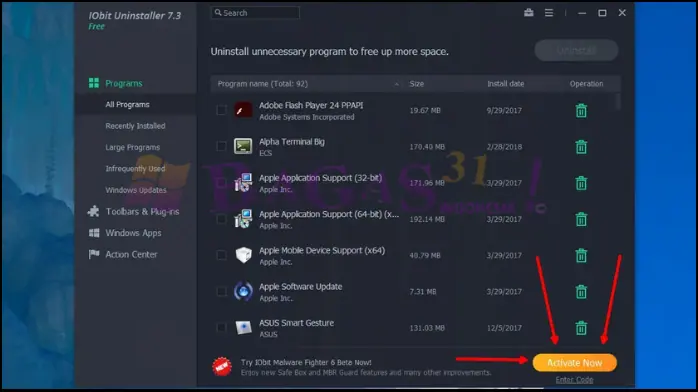The image size is (698, 392).
Task: Click trash icon for Apple Software Update
Action: coord(581,291)
